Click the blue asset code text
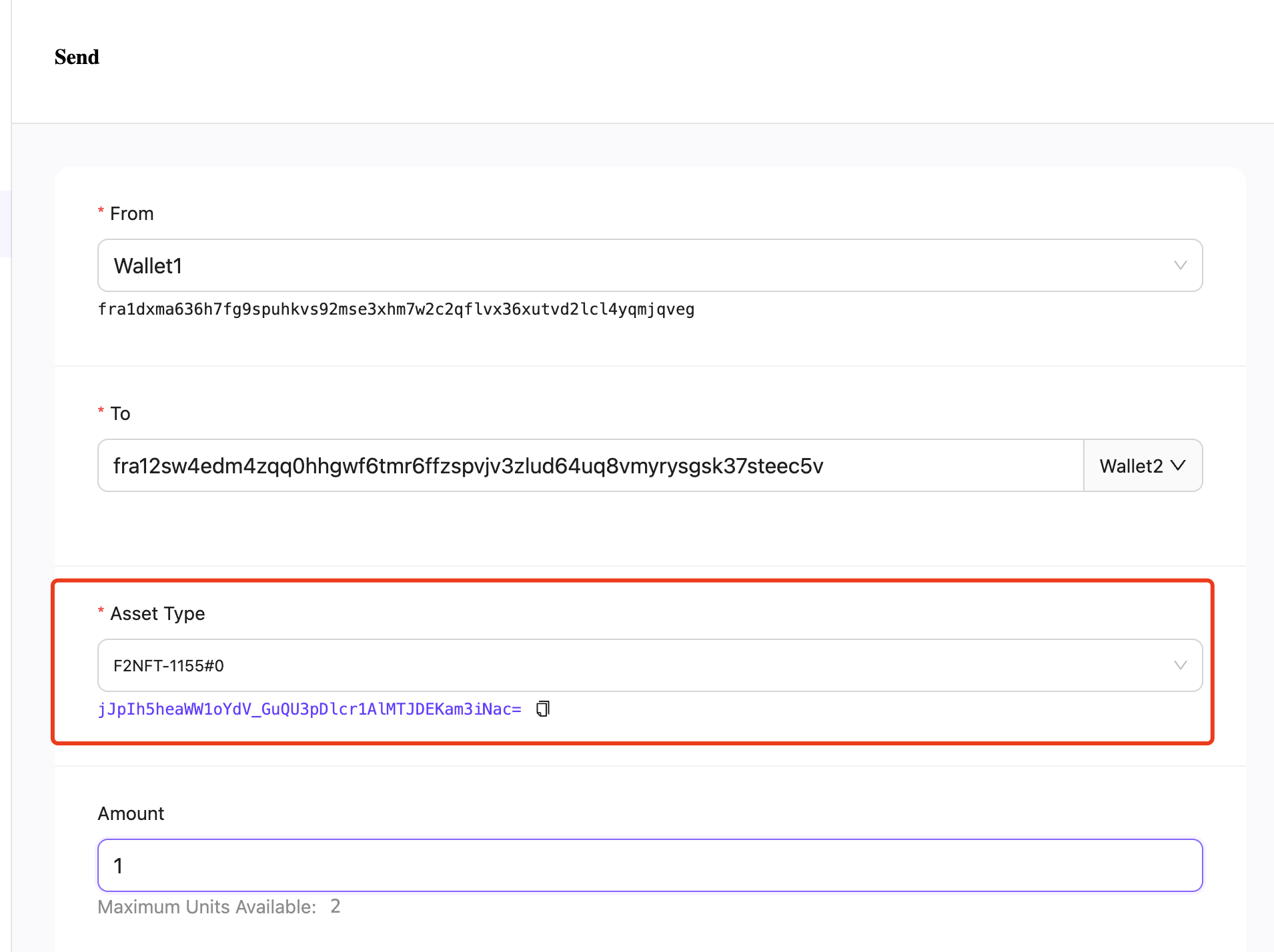 click(309, 709)
